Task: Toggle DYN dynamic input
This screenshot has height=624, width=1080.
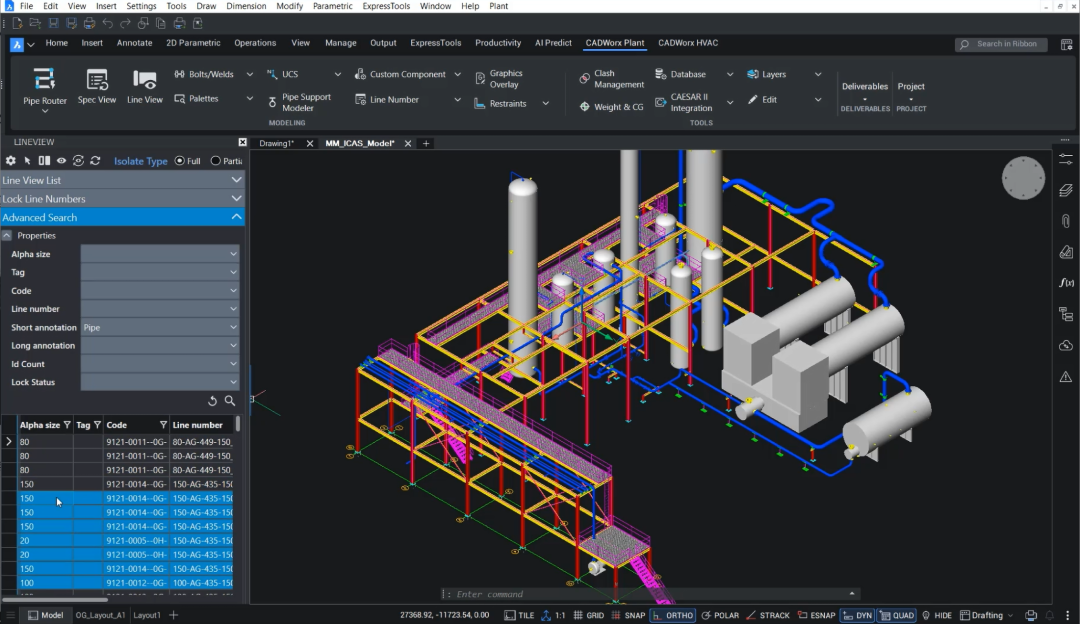Action: point(858,615)
